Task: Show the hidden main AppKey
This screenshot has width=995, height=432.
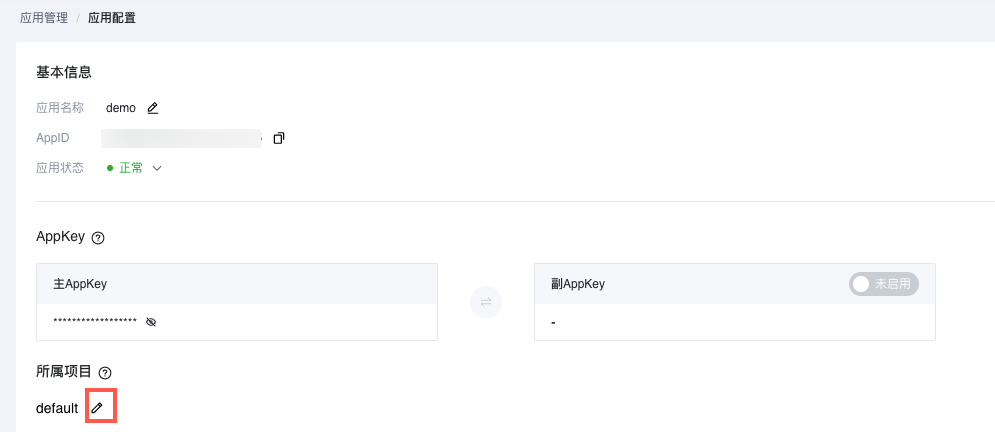Action: click(150, 322)
